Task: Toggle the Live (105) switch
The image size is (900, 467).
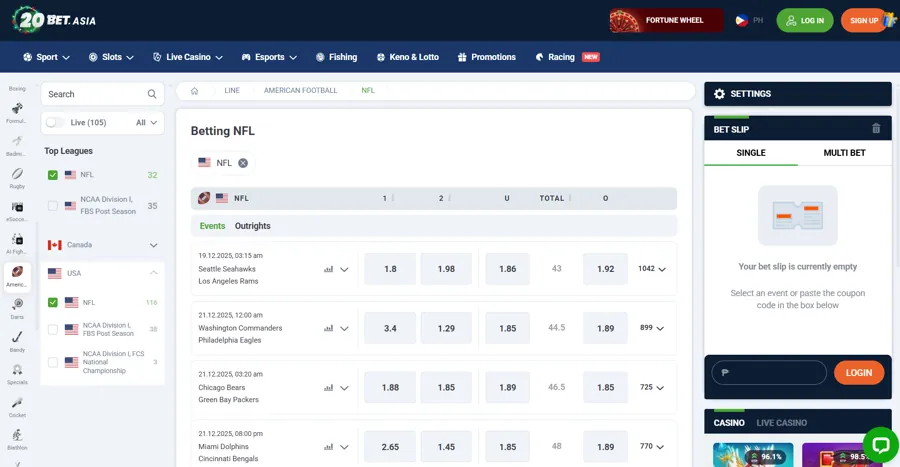Action: pyautogui.click(x=55, y=122)
